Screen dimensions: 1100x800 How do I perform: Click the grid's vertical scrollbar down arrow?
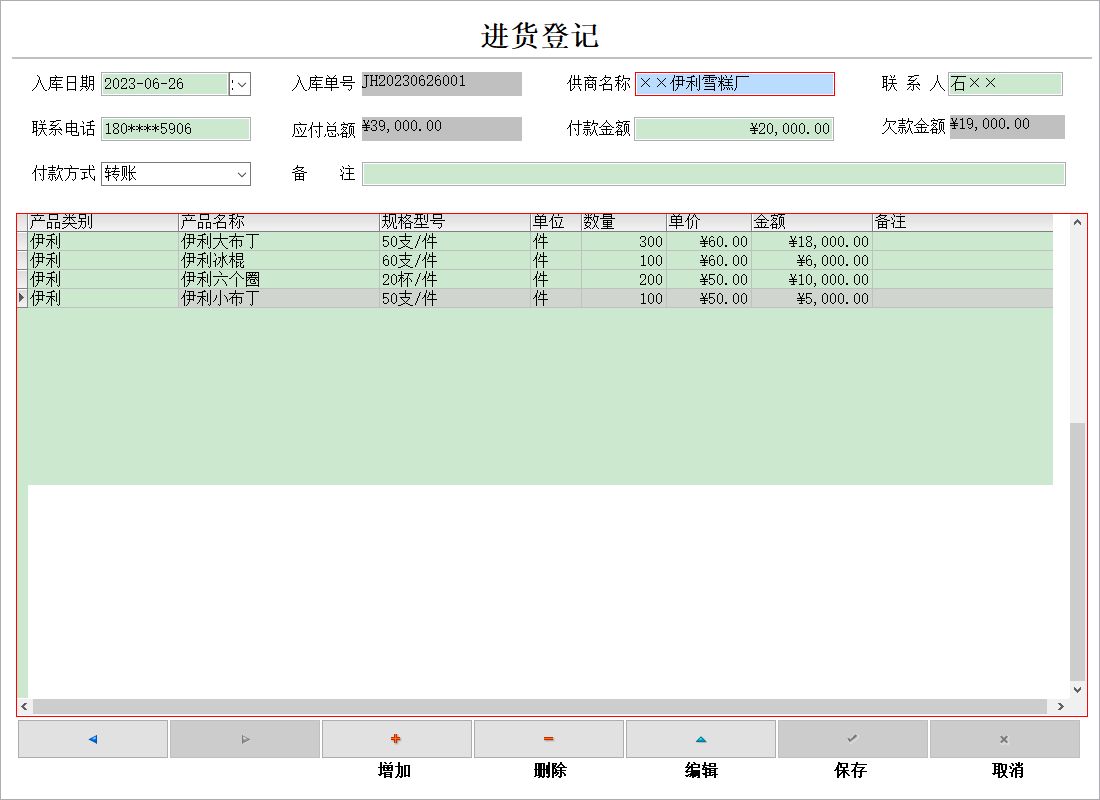point(1078,690)
